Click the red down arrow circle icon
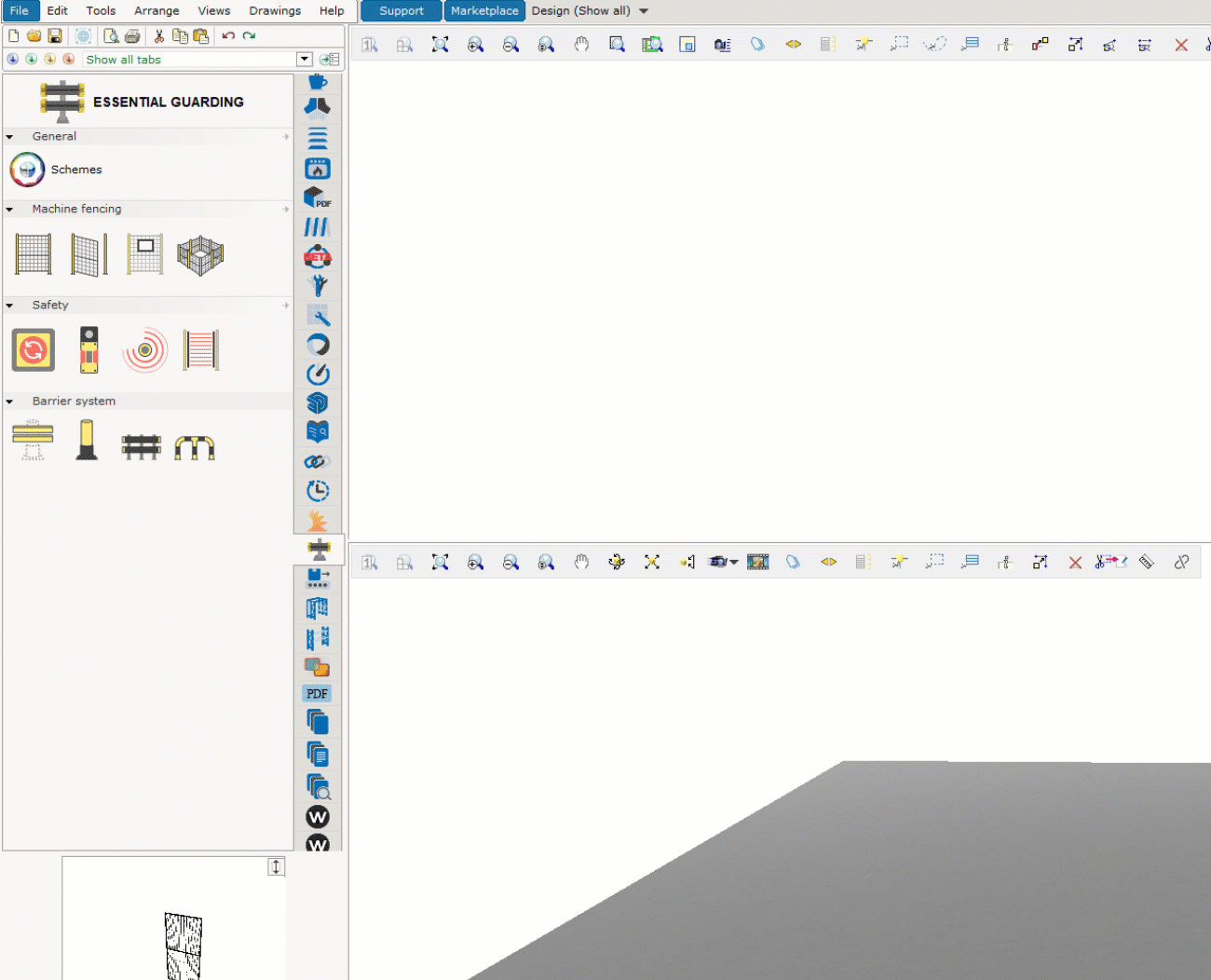The width and height of the screenshot is (1211, 980). coord(68,59)
